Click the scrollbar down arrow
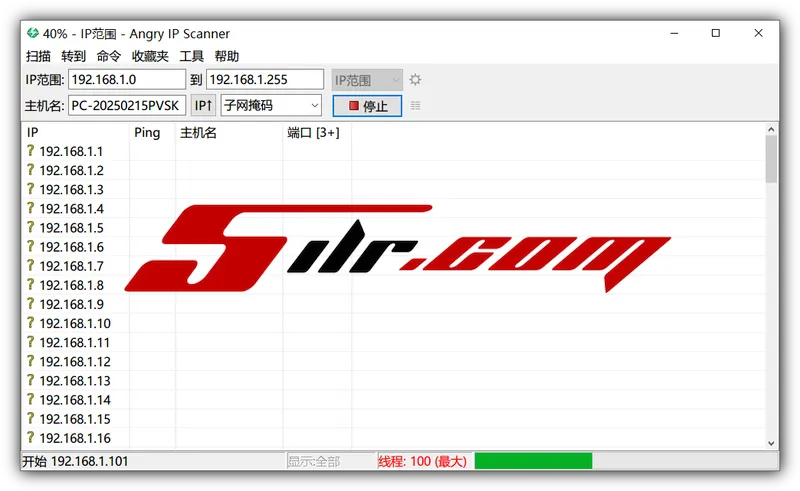The height and width of the screenshot is (491, 800). pos(771,443)
